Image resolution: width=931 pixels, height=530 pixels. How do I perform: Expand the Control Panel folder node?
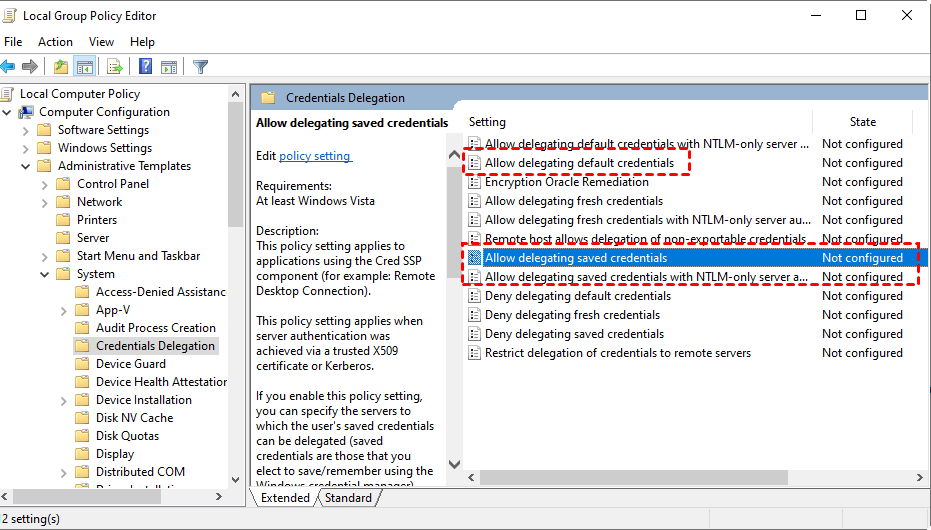coord(45,184)
